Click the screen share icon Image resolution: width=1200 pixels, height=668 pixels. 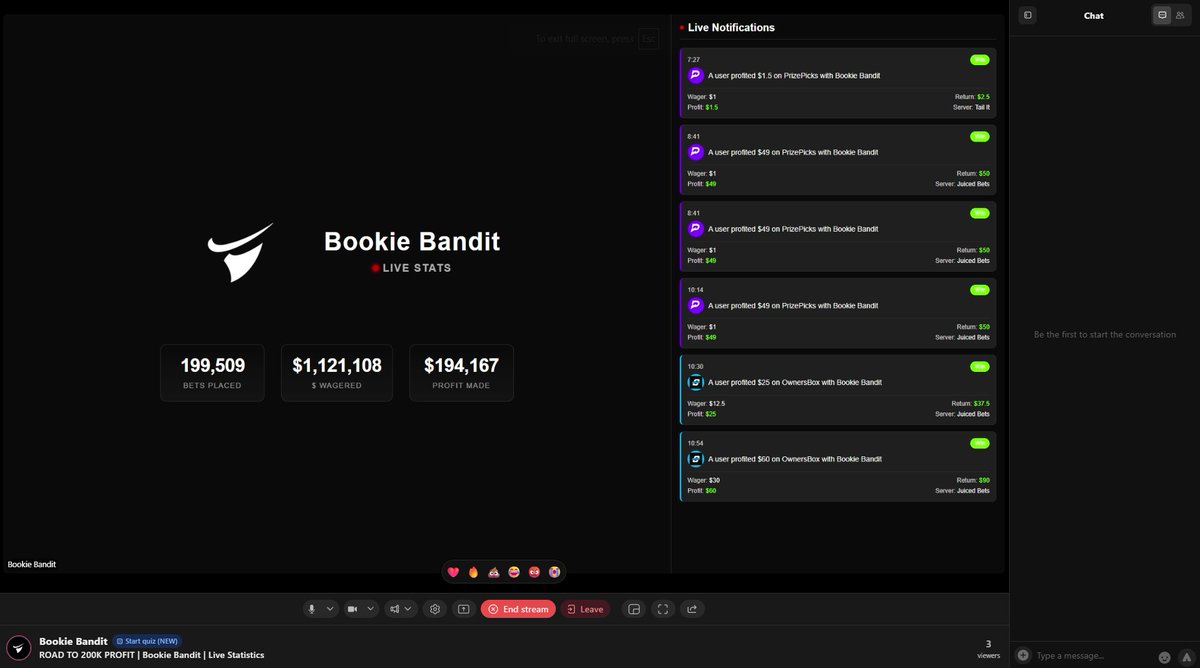463,608
